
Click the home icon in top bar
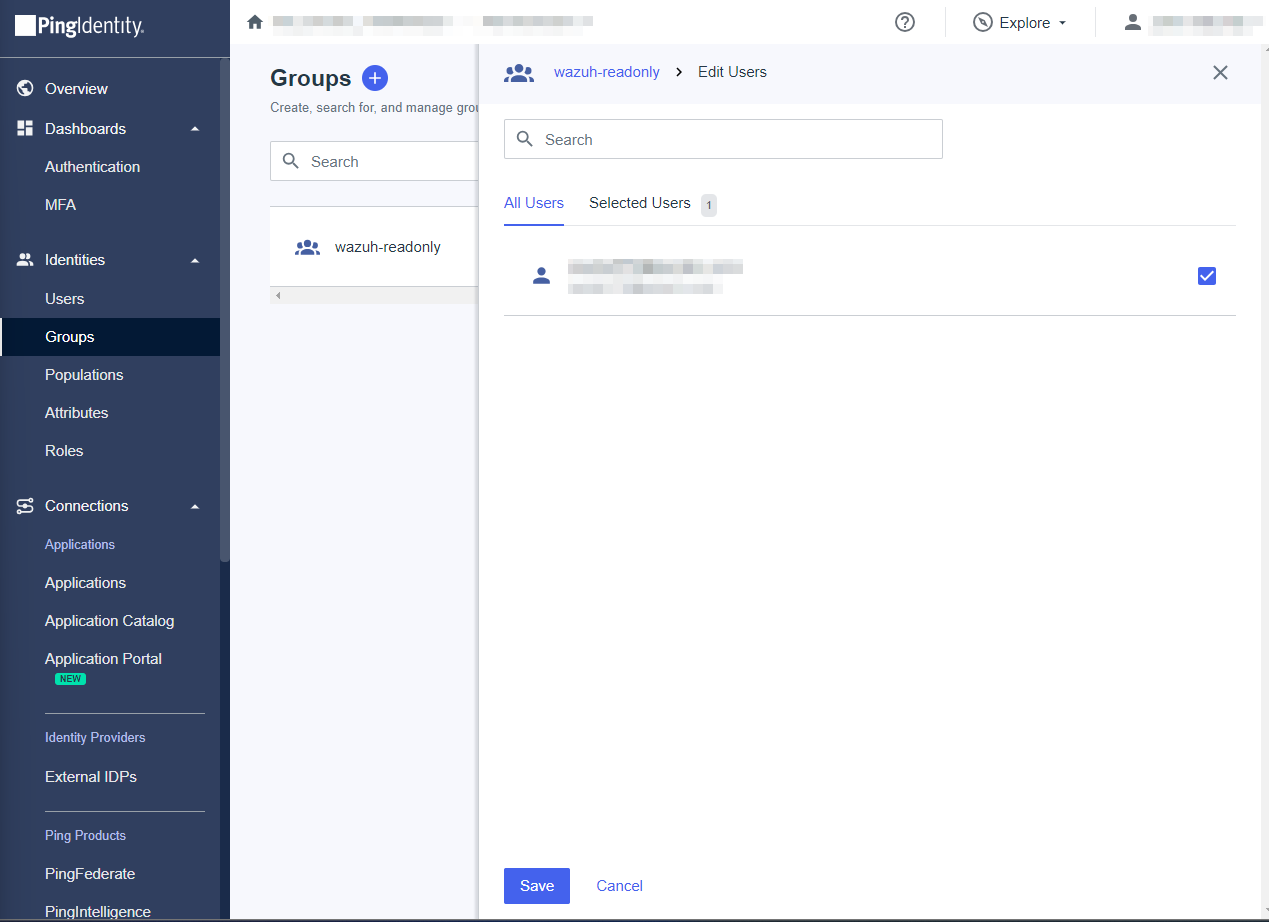[255, 21]
